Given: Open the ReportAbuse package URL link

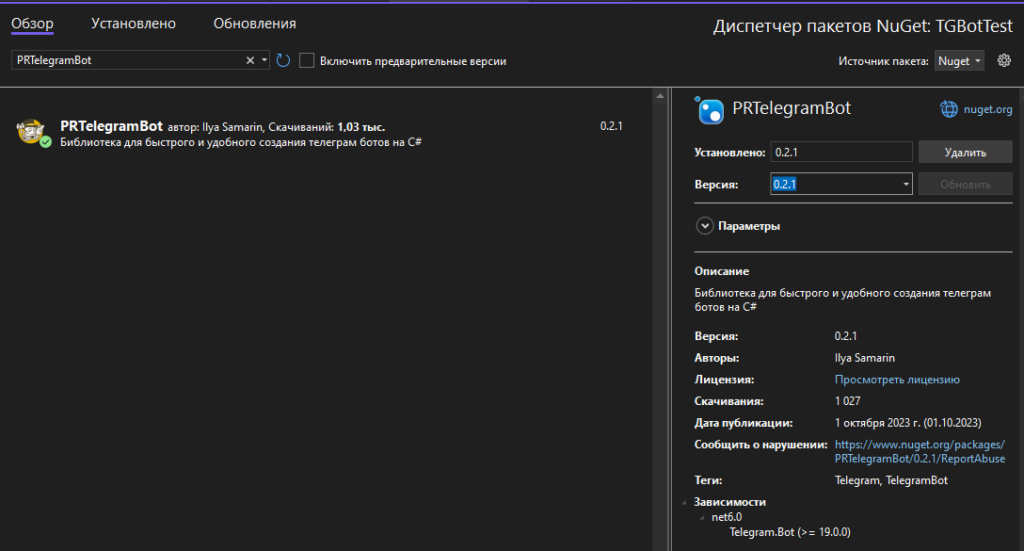Looking at the screenshot, I should tap(920, 452).
